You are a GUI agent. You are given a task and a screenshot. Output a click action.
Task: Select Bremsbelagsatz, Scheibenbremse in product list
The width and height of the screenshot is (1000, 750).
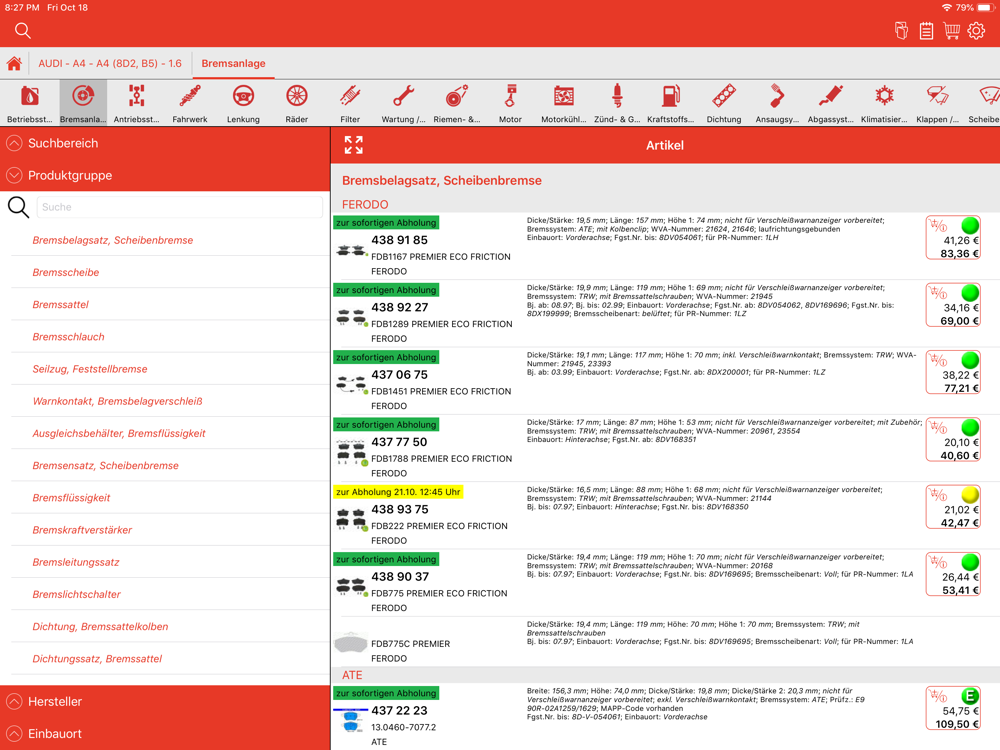[x=113, y=240]
